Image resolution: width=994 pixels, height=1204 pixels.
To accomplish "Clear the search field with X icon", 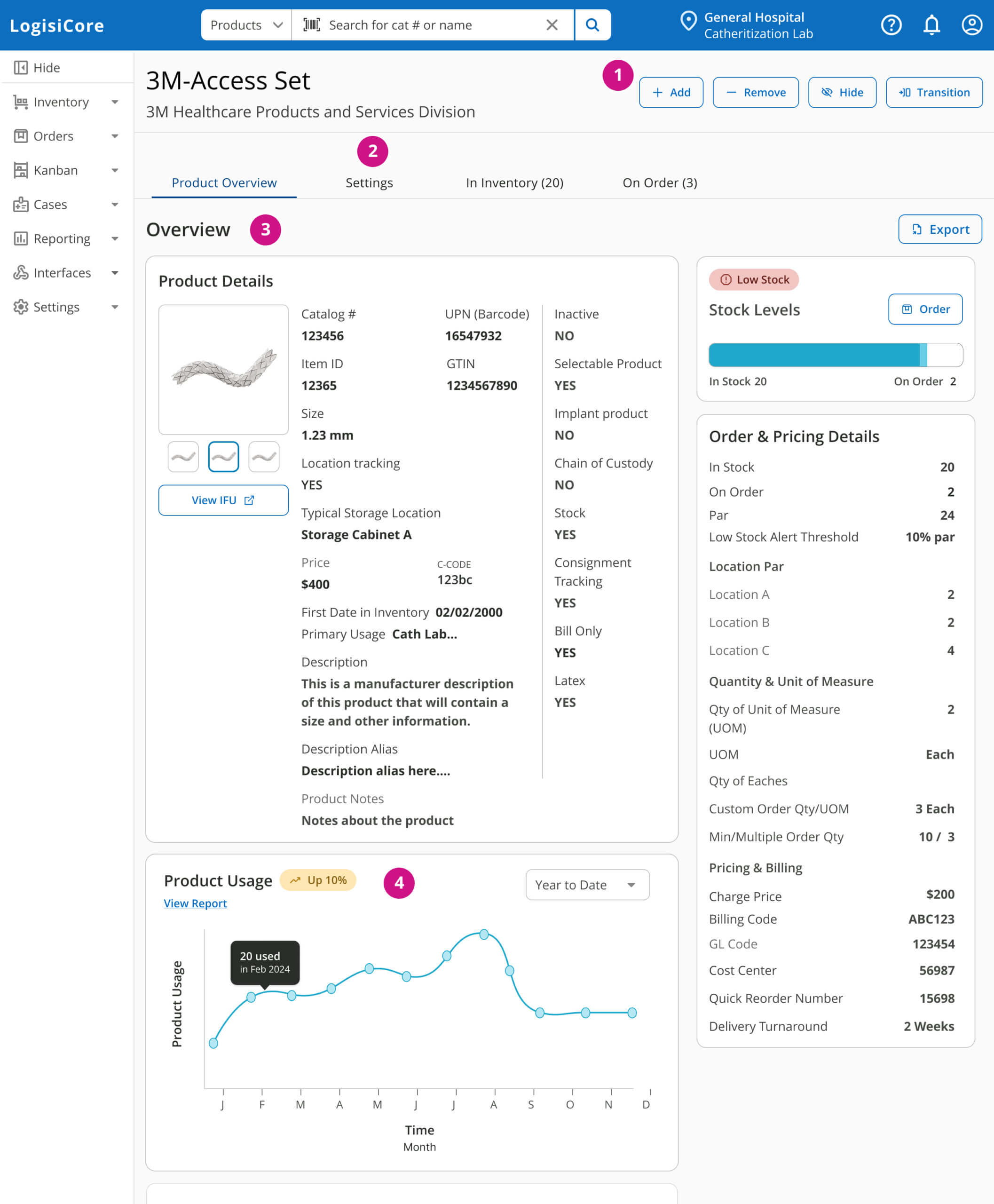I will (x=552, y=24).
